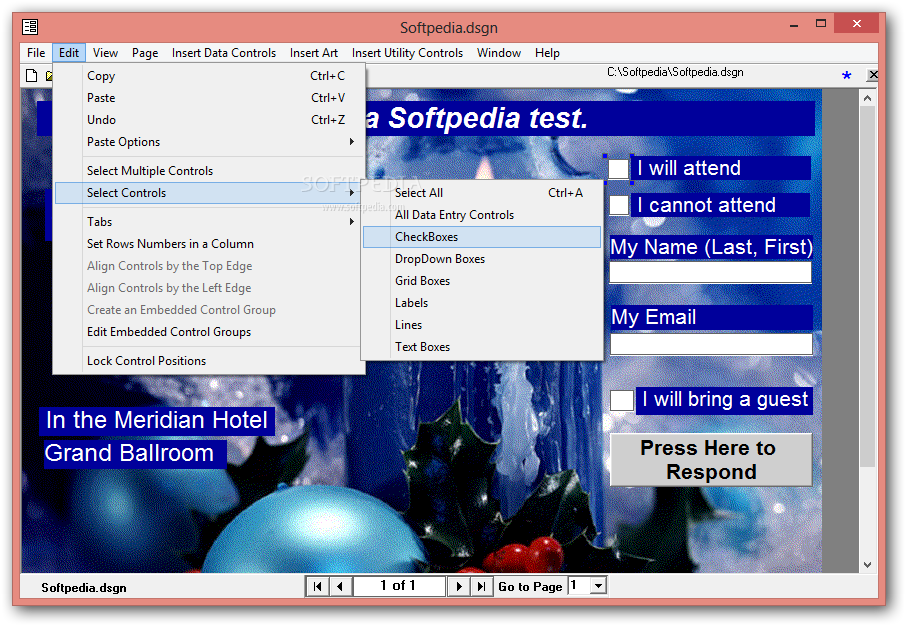Click the 'I will bring a guest' label

(x=724, y=401)
